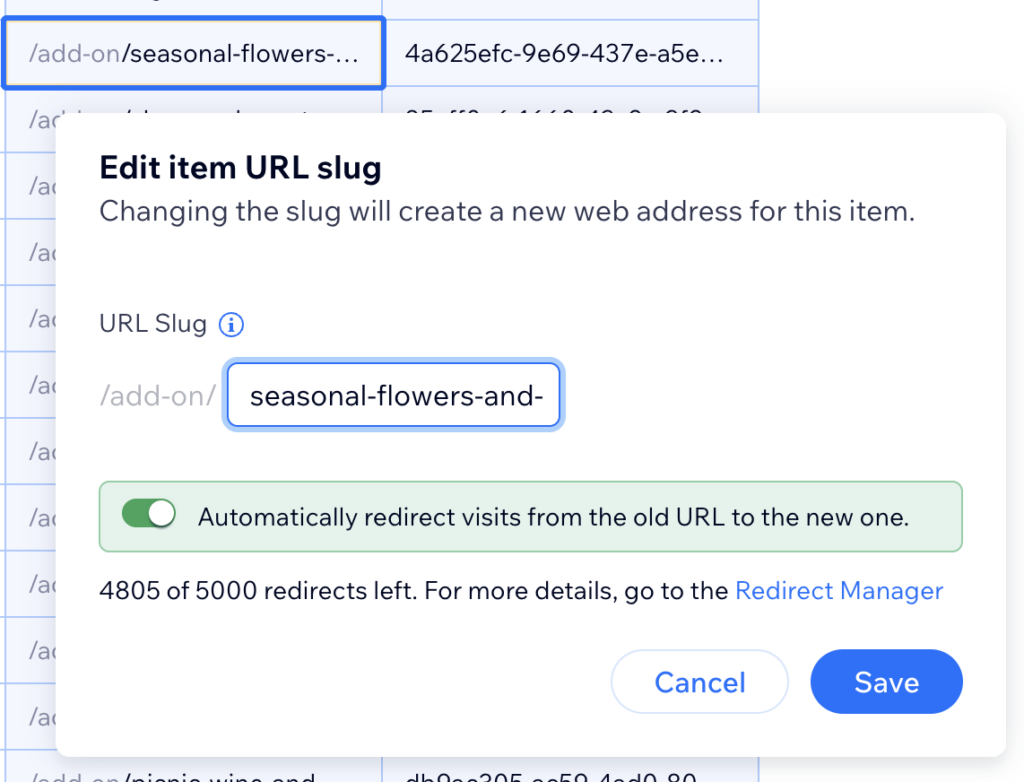Click the covered slug row under seasonal-flowers

(x=194, y=101)
